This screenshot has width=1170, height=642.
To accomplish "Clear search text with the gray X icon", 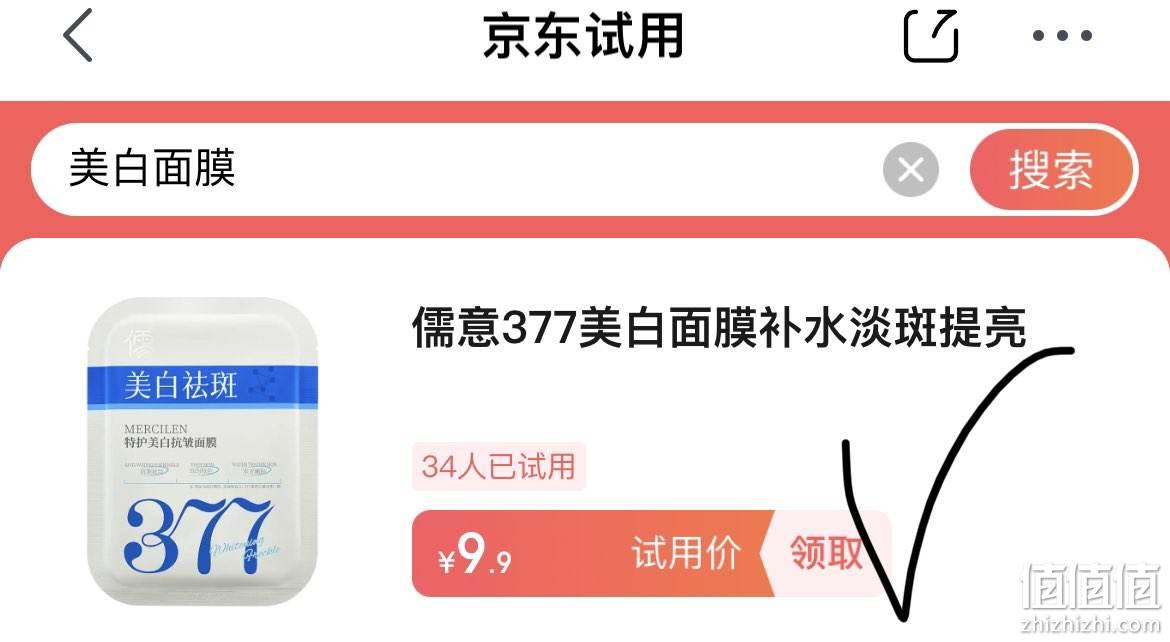I will click(910, 169).
